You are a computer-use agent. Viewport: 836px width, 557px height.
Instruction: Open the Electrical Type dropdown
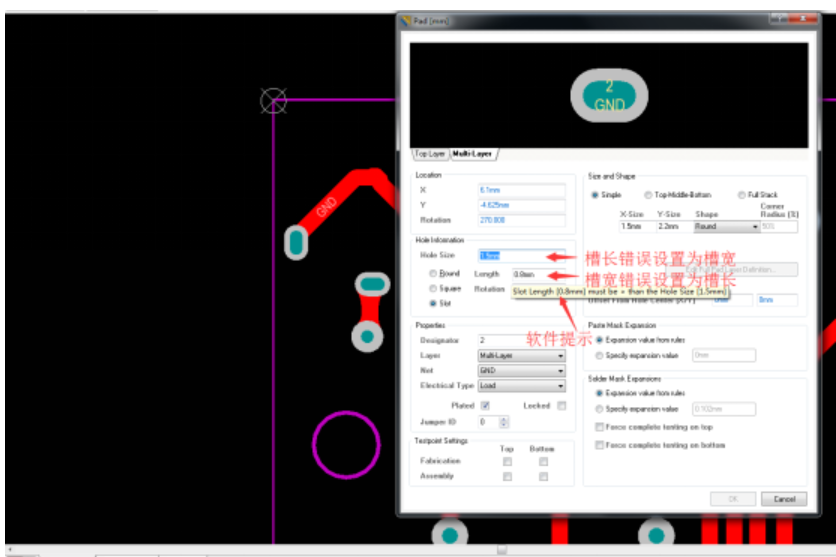[521, 385]
